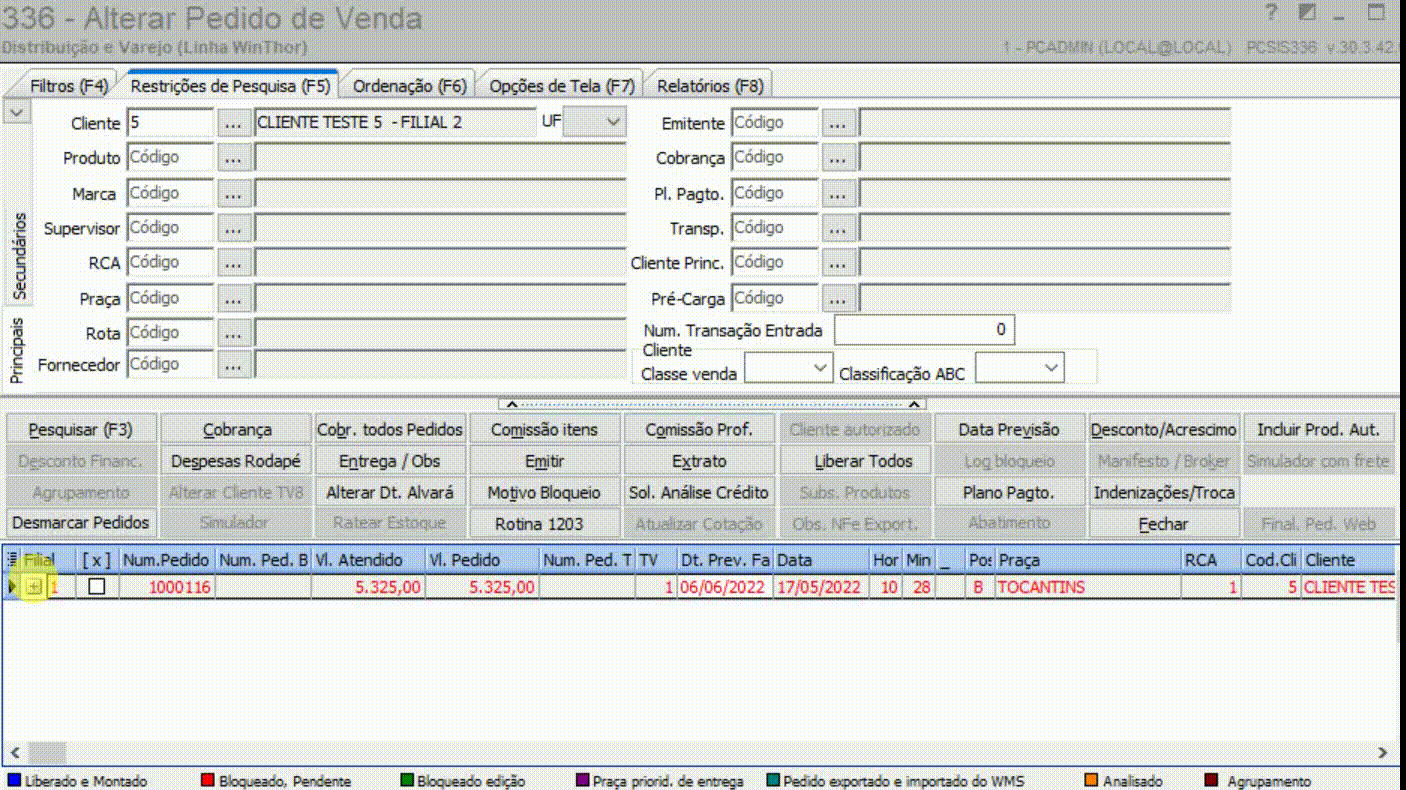Open Fornecedor lookup ellipsis button
The image size is (1406, 790).
[x=233, y=366]
